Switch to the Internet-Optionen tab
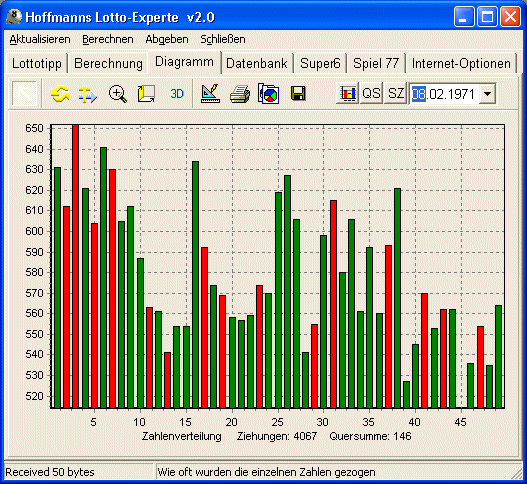This screenshot has height=484, width=527. [461, 64]
